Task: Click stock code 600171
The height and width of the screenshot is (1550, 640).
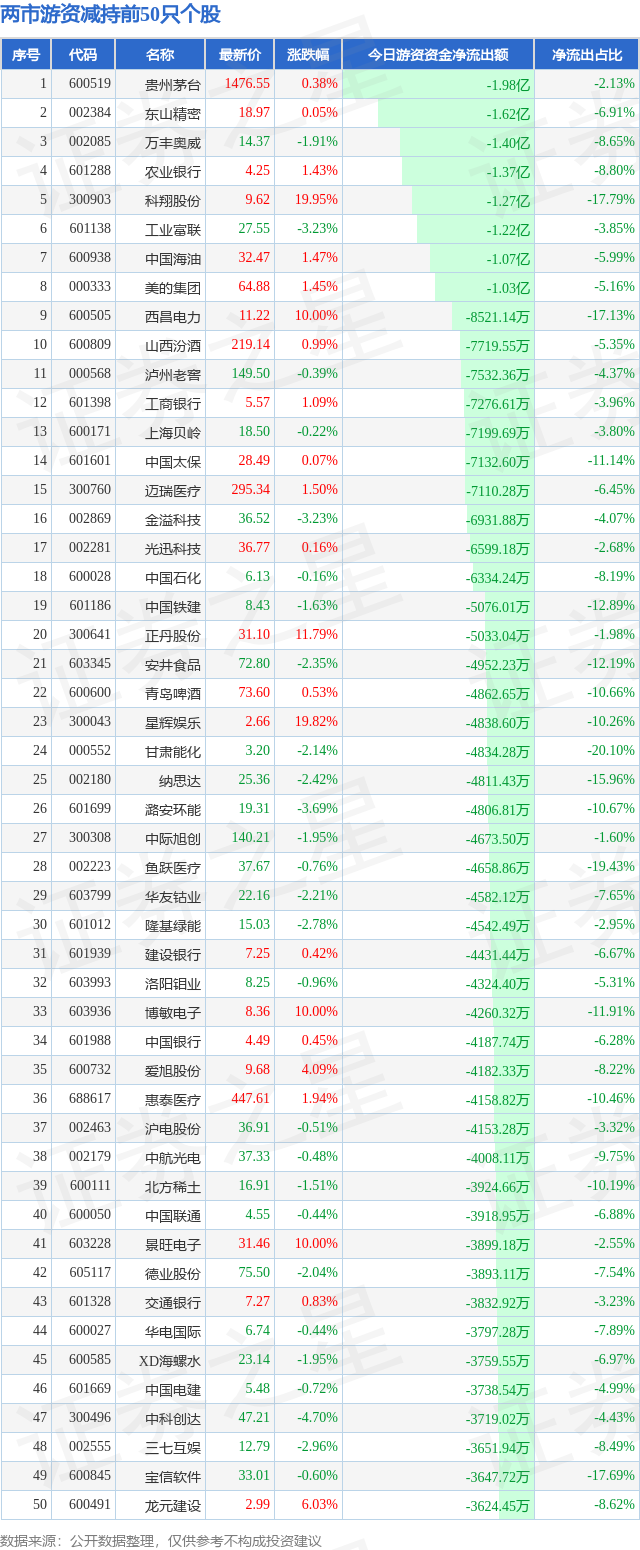Action: tap(90, 432)
